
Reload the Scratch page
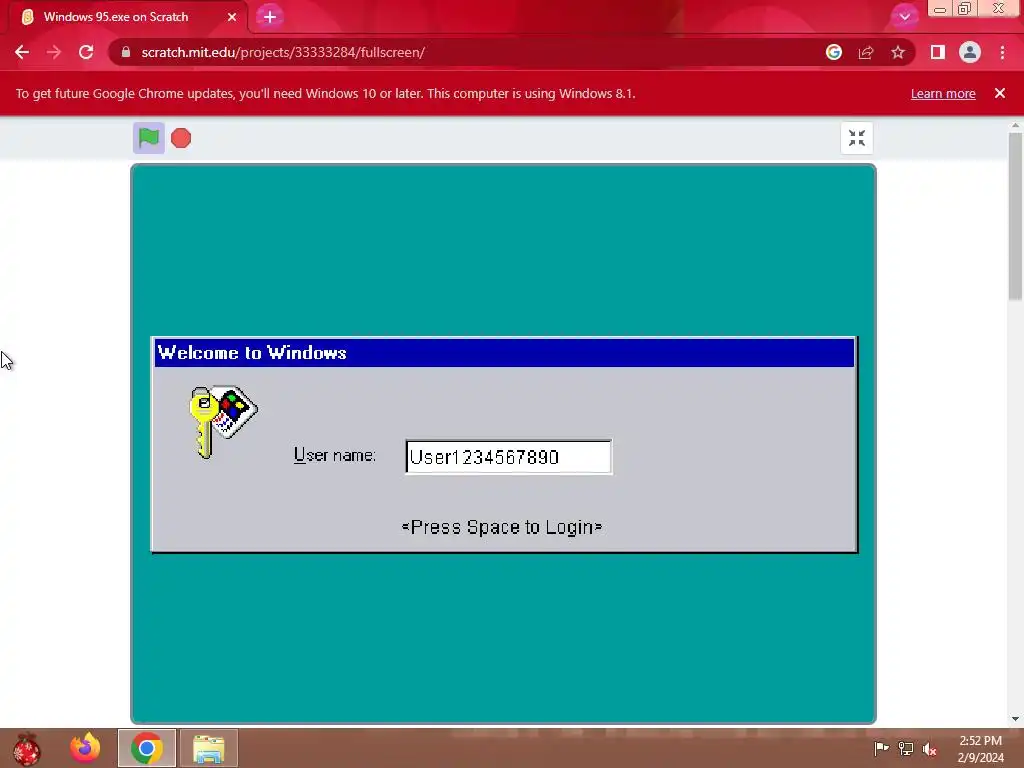pos(86,52)
